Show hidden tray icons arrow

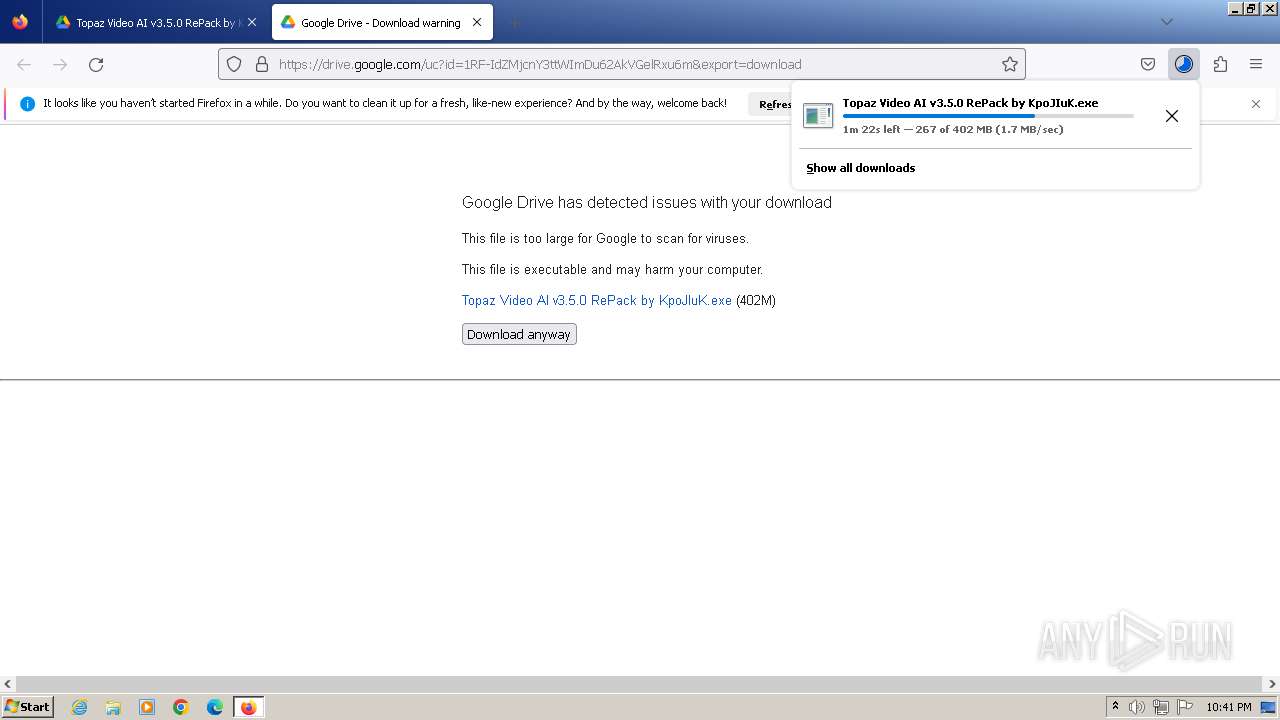pos(1115,707)
